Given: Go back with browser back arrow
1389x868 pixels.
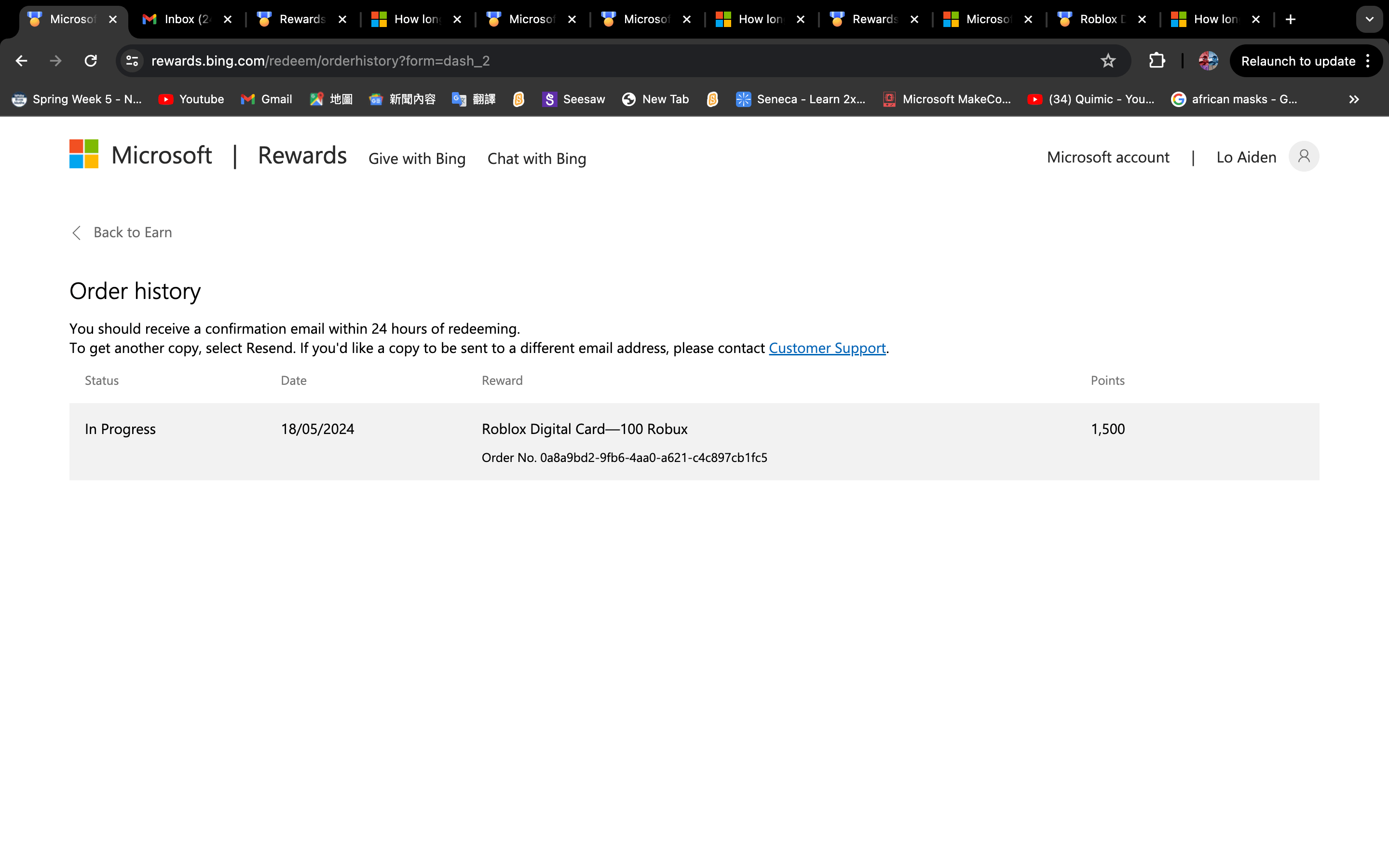Looking at the screenshot, I should (x=22, y=61).
